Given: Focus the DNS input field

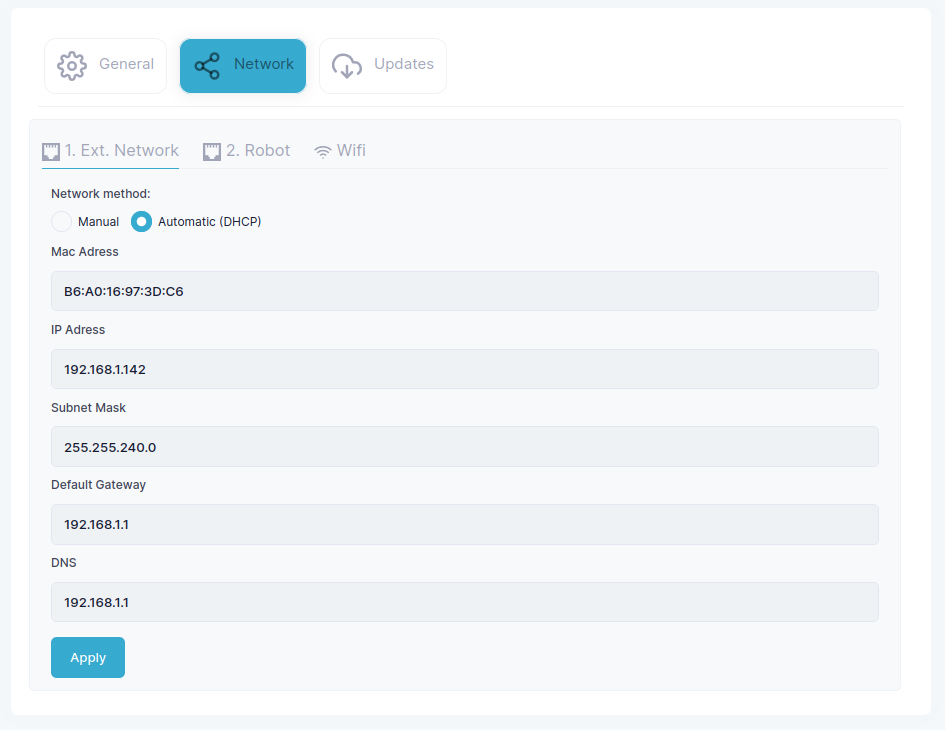Looking at the screenshot, I should (465, 602).
